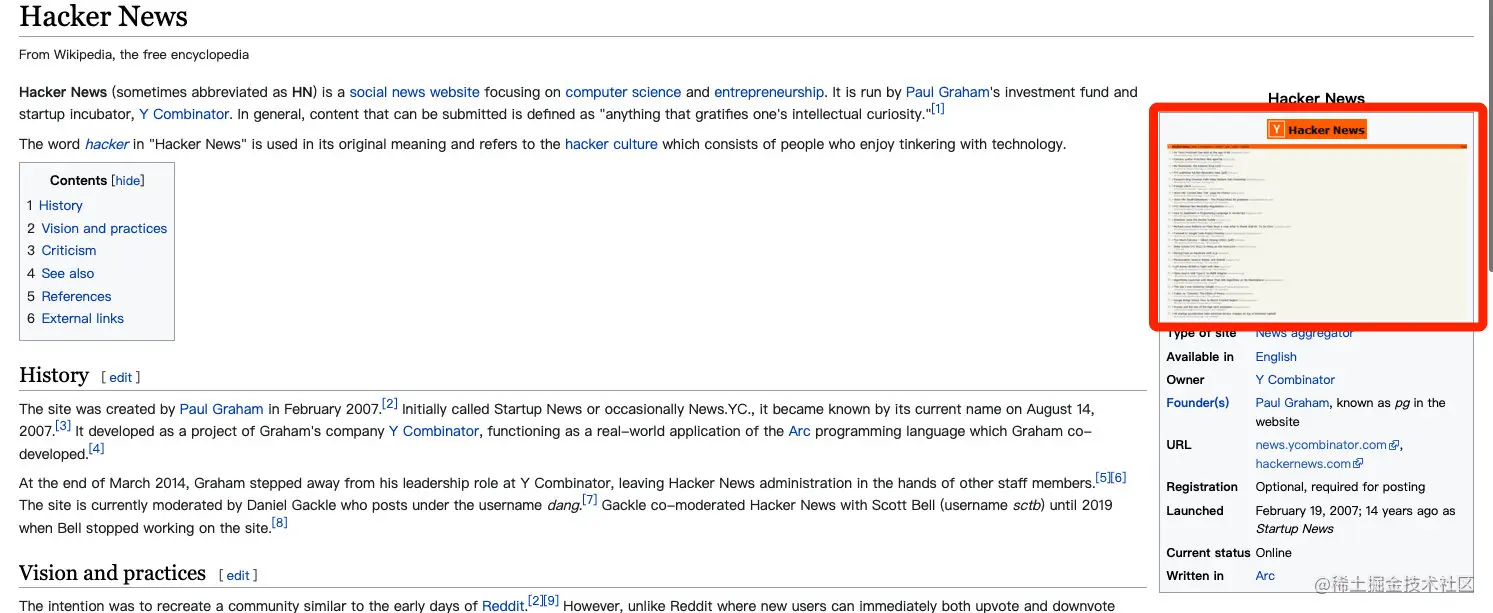1493x613 pixels.
Task: Click external-link icon beside hackernews.com
Action: point(1358,464)
